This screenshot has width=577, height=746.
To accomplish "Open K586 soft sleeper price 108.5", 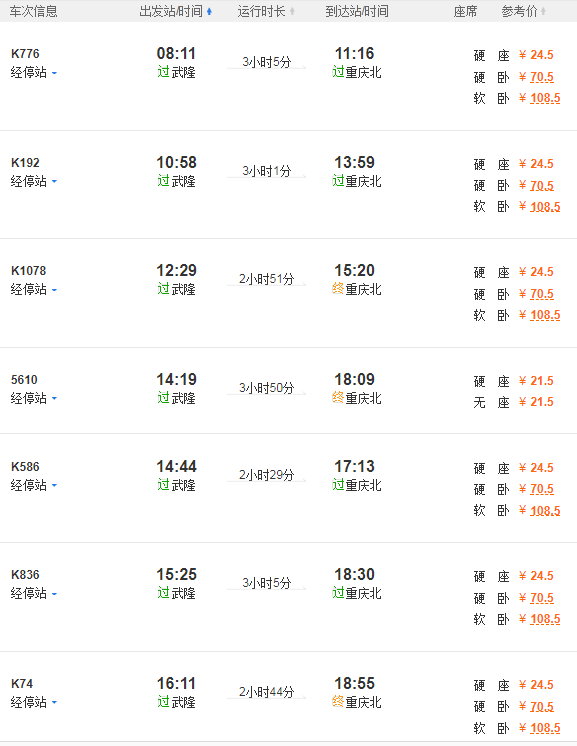I will 545,511.
